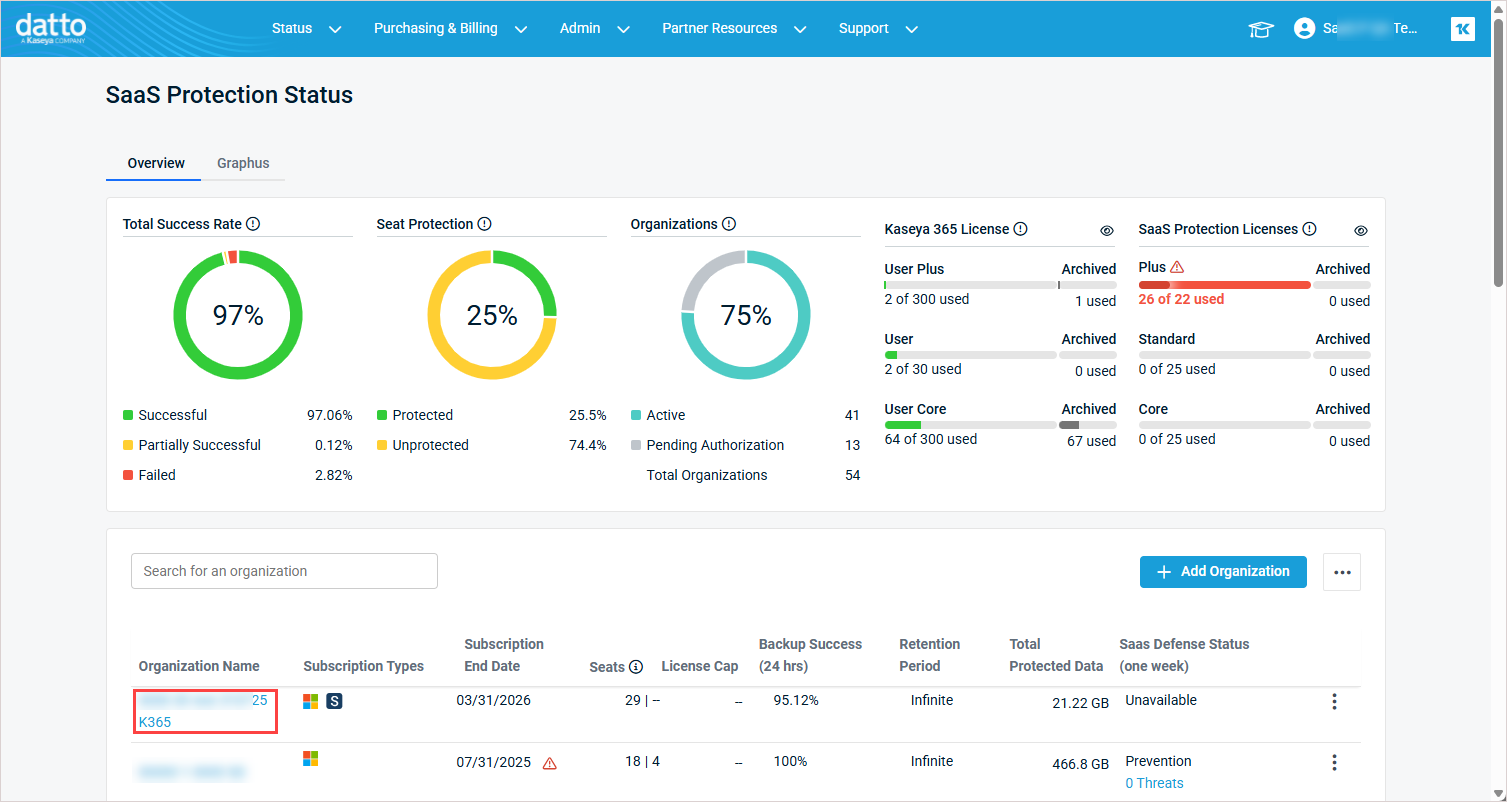The width and height of the screenshot is (1507, 802).
Task: Open the three-dot menu for first organization row
Action: tap(1334, 702)
